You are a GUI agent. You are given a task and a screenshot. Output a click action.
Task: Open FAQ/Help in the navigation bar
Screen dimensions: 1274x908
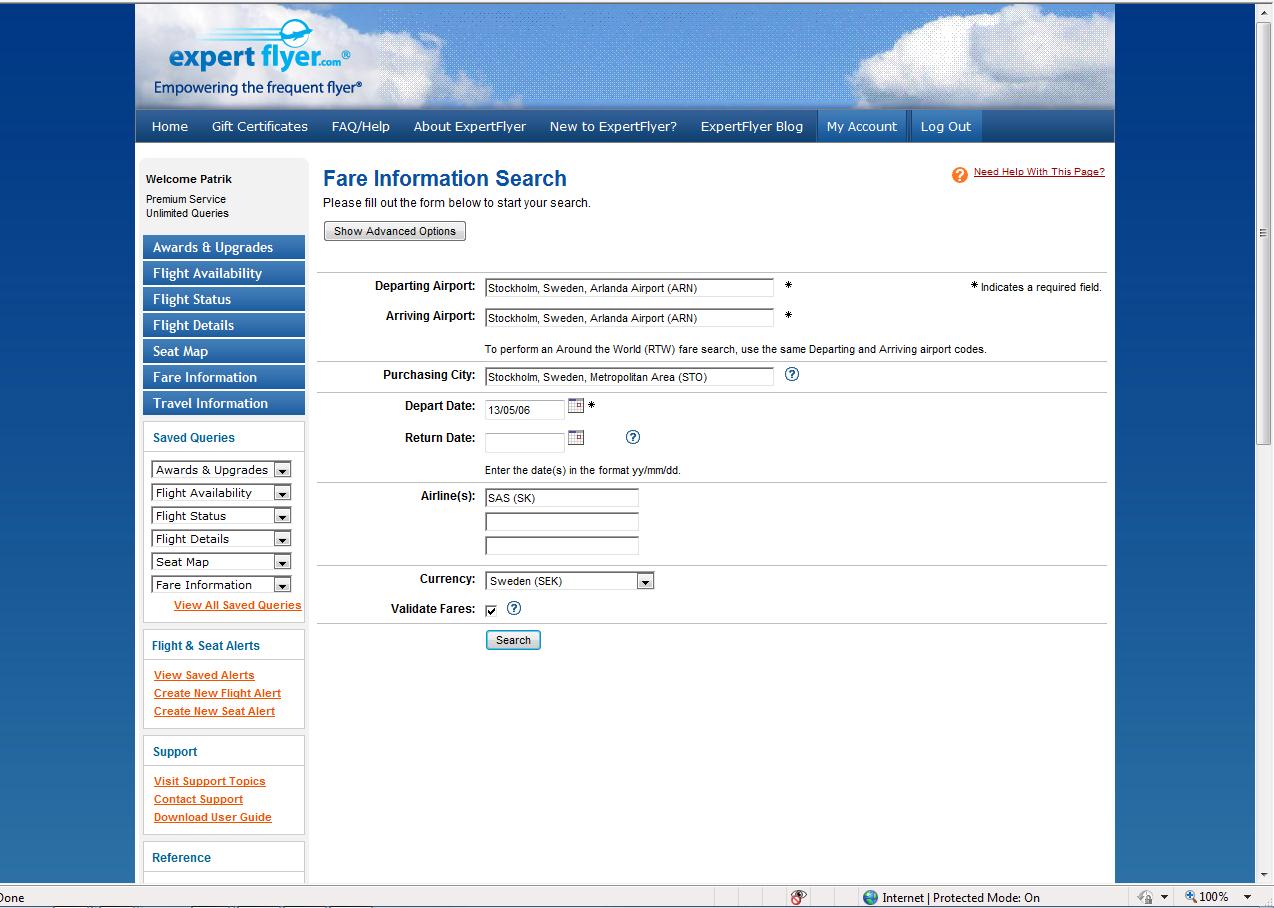pos(360,127)
